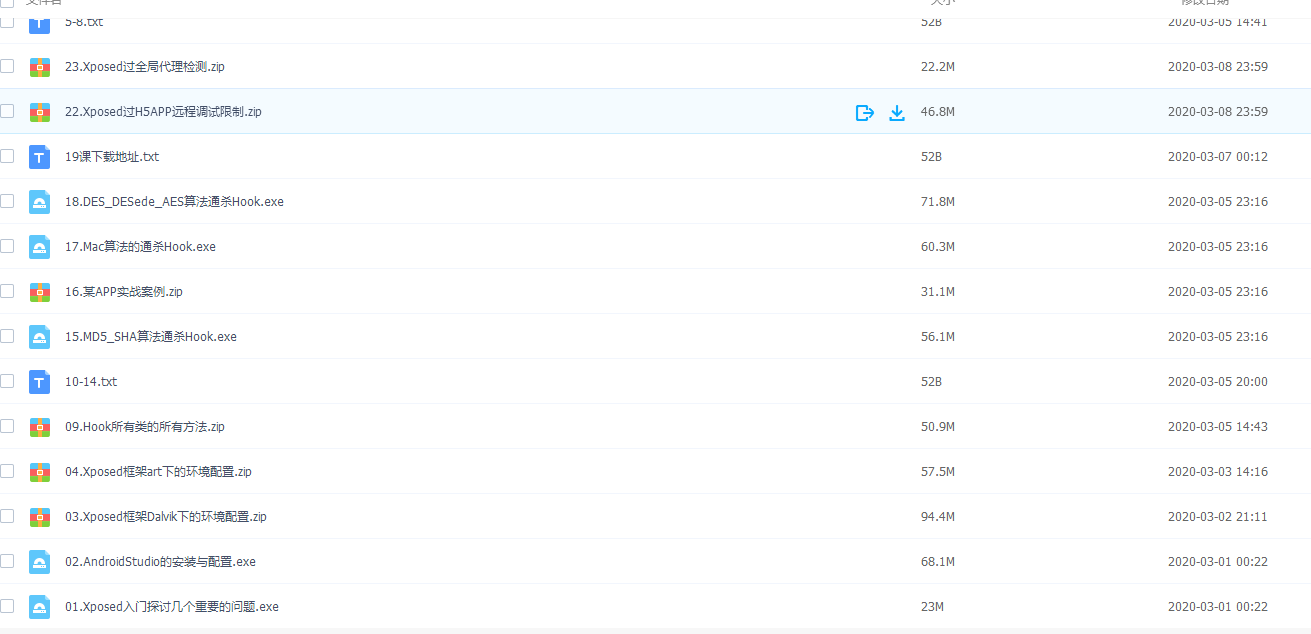Screen dimensions: 1311x634
Task: Click the share icon on the 22.Xposed row
Action: (x=865, y=112)
